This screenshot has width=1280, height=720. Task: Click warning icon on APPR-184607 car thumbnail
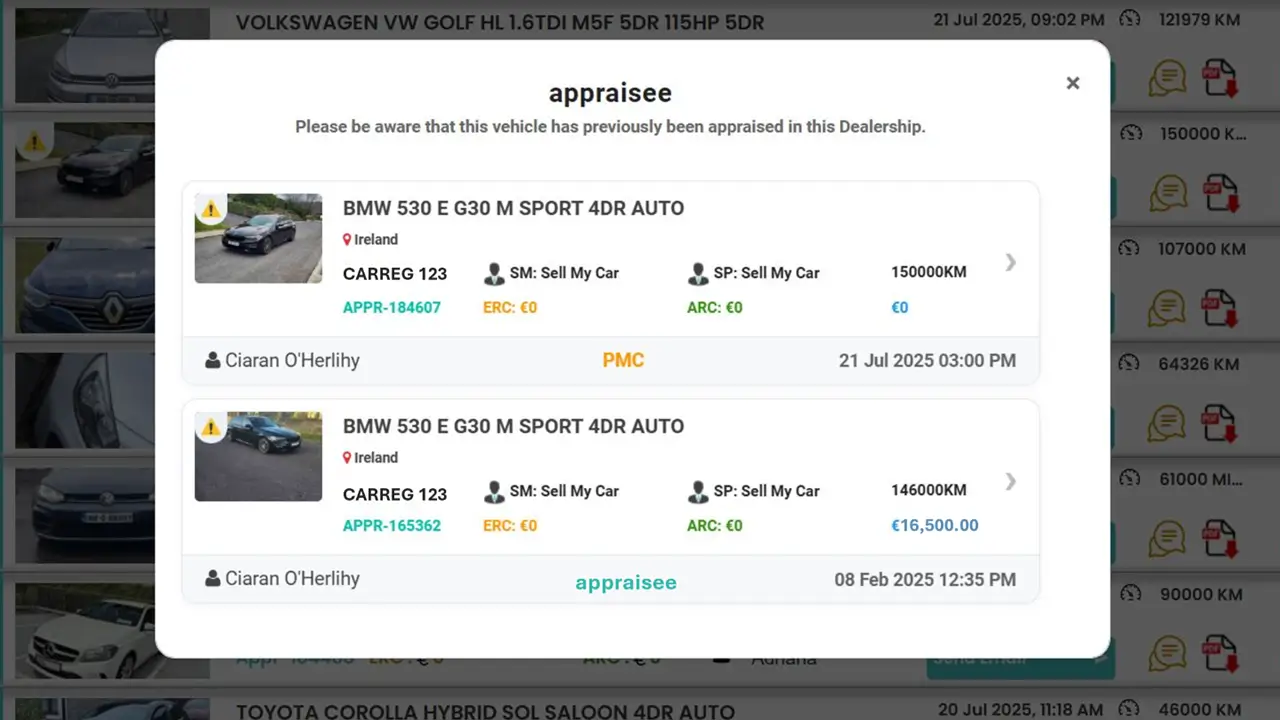210,210
